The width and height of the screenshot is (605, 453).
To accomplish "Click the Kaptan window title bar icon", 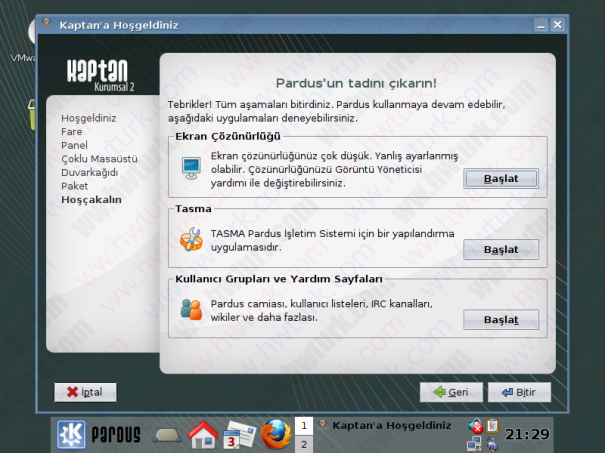I will 47,24.
